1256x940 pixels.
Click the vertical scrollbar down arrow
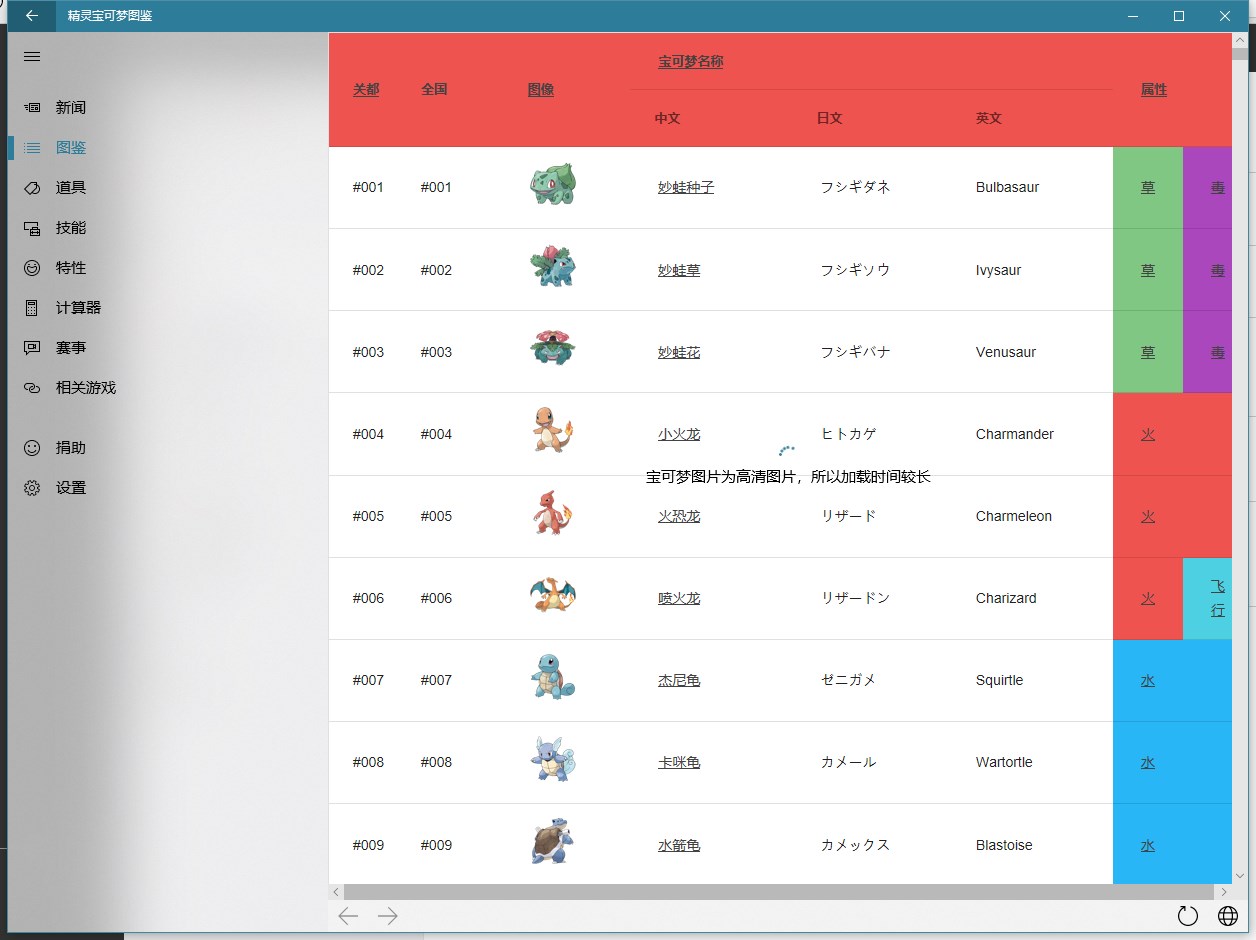[x=1240, y=876]
